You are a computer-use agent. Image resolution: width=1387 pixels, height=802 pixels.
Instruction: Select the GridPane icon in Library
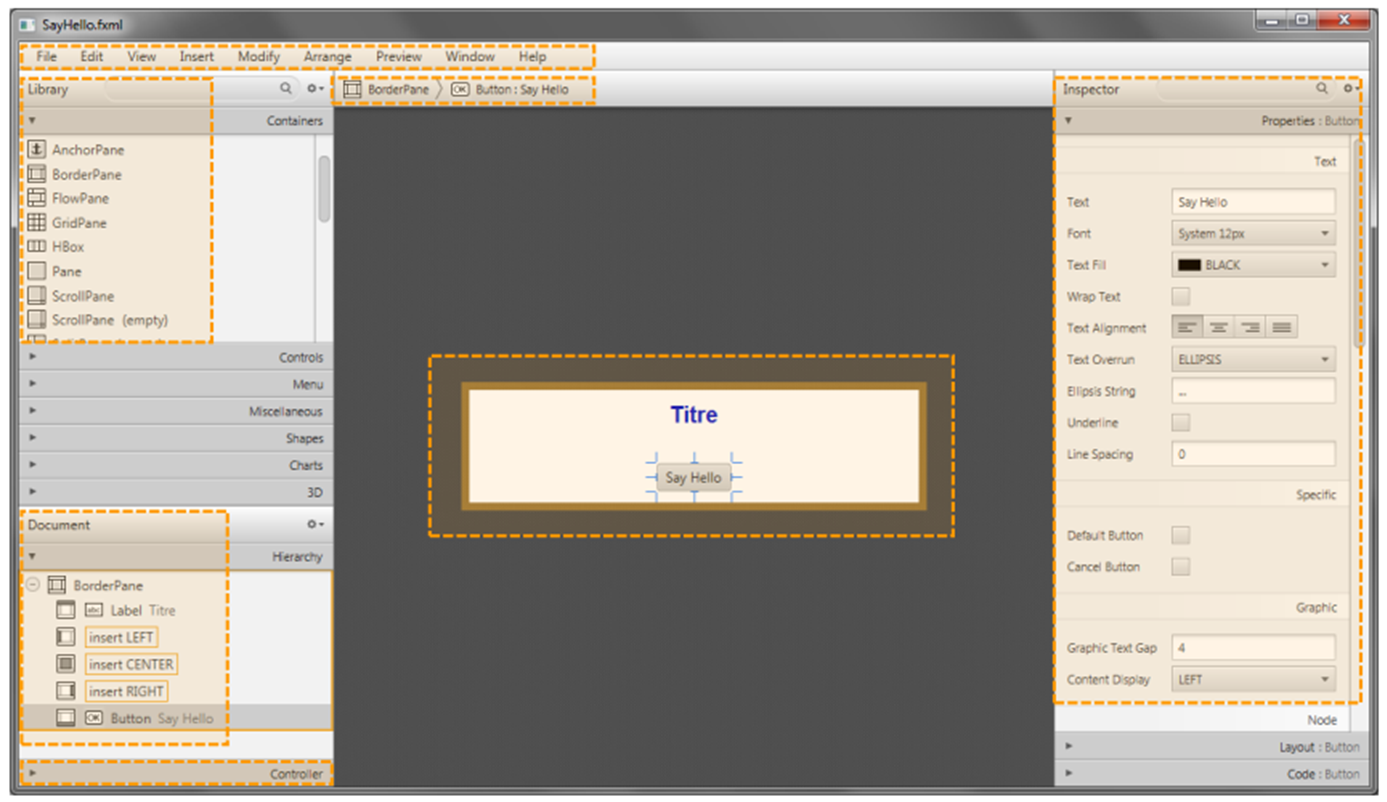(37, 222)
